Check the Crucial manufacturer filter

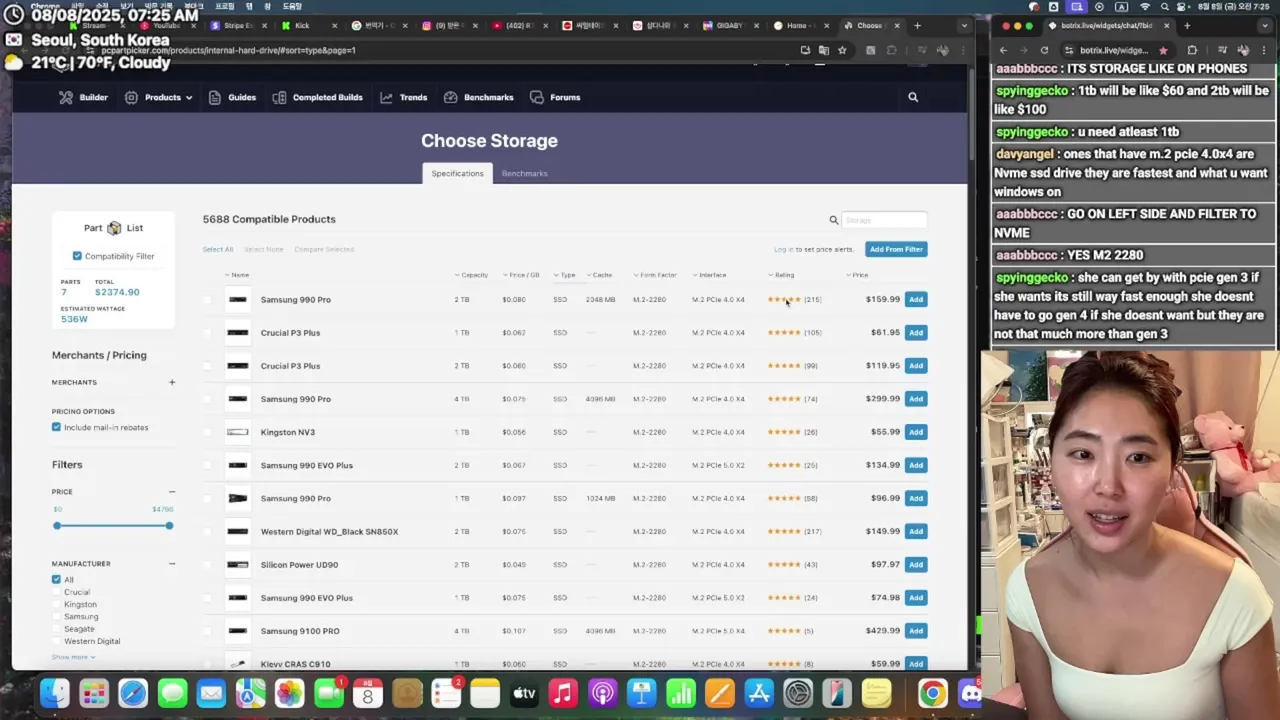coord(56,592)
